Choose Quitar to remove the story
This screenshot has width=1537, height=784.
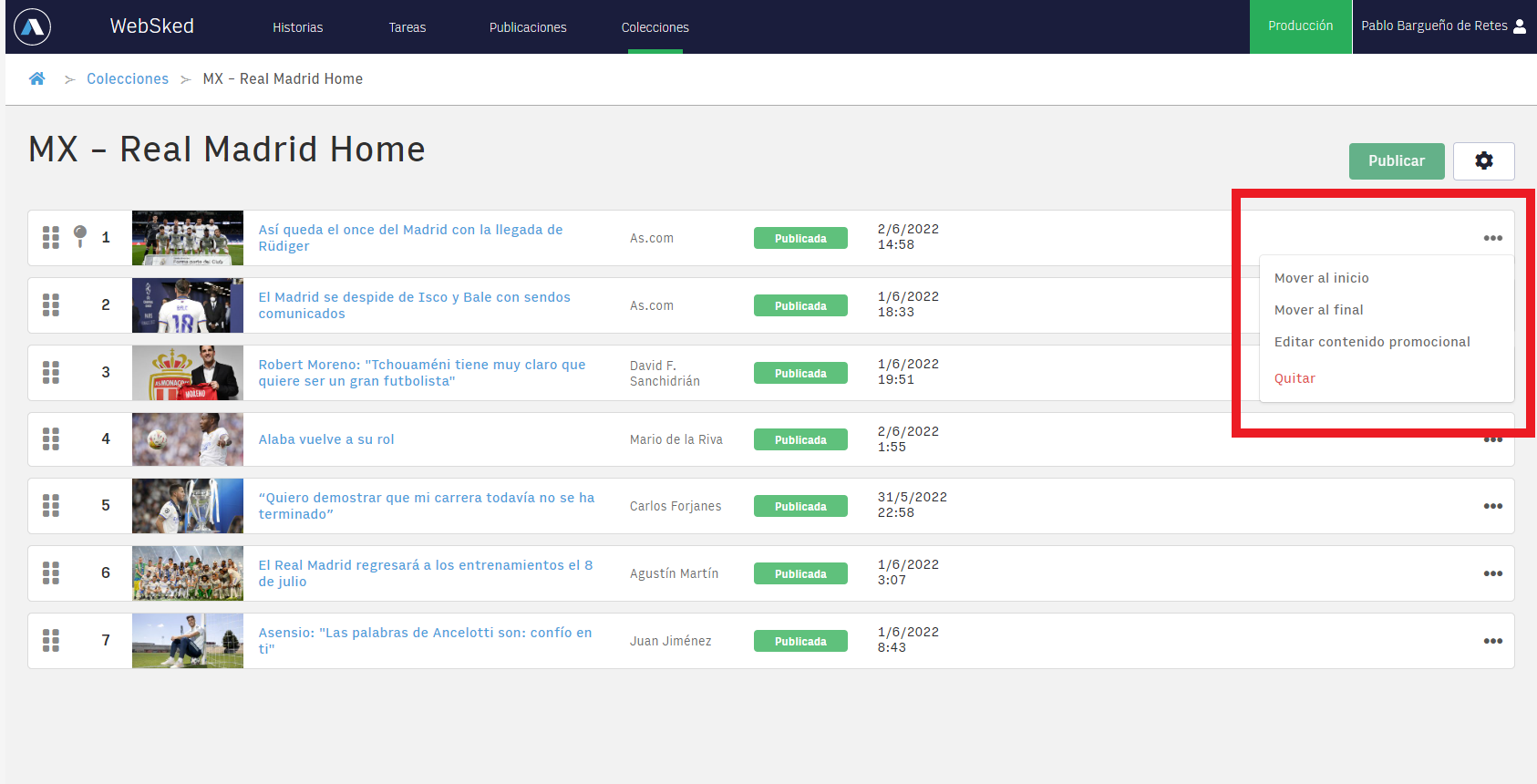(x=1295, y=378)
